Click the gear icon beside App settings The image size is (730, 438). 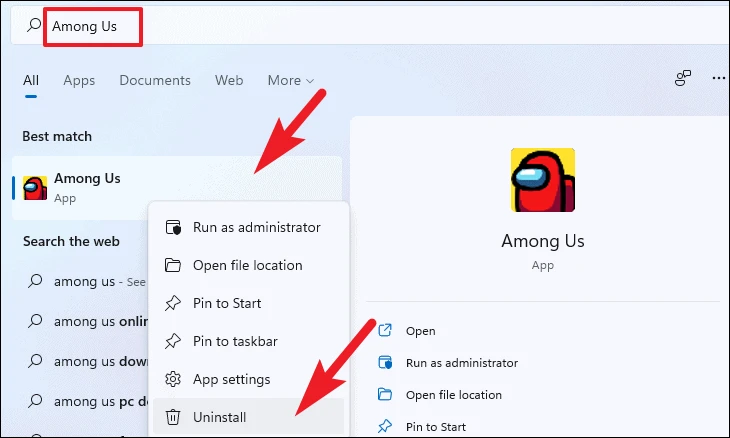pyautogui.click(x=173, y=379)
